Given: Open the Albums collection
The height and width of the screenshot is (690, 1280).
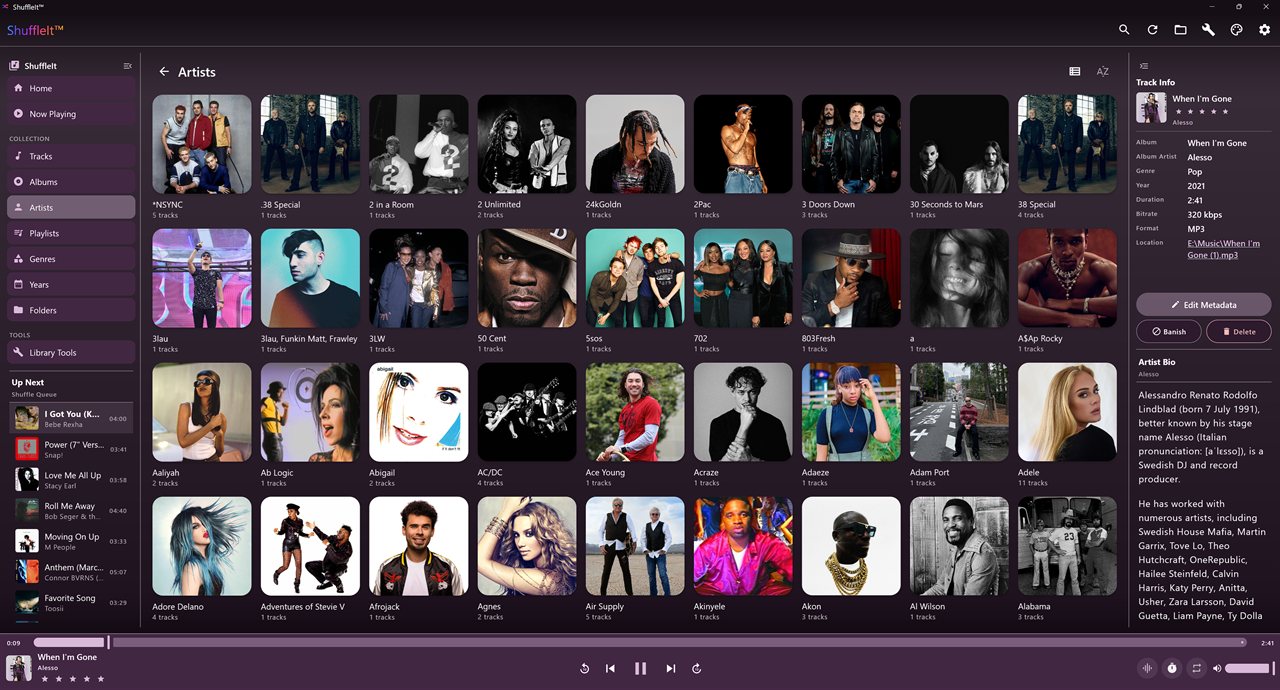Looking at the screenshot, I should (x=71, y=182).
